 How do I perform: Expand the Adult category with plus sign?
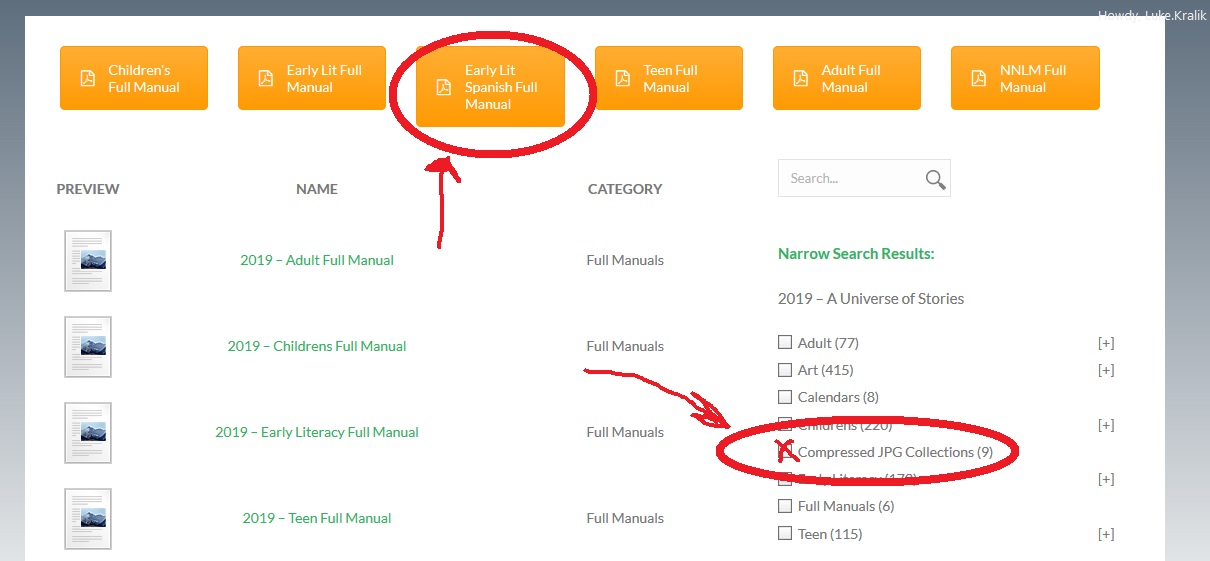(1105, 343)
